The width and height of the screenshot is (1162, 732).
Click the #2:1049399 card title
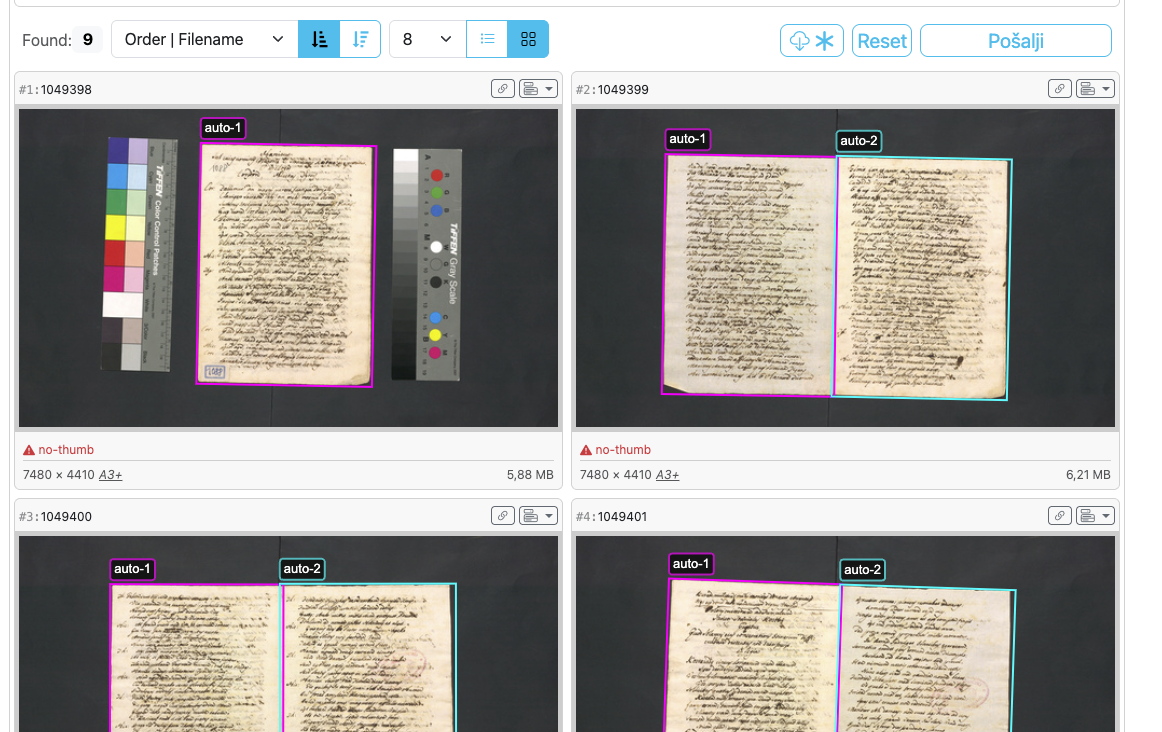tap(612, 90)
